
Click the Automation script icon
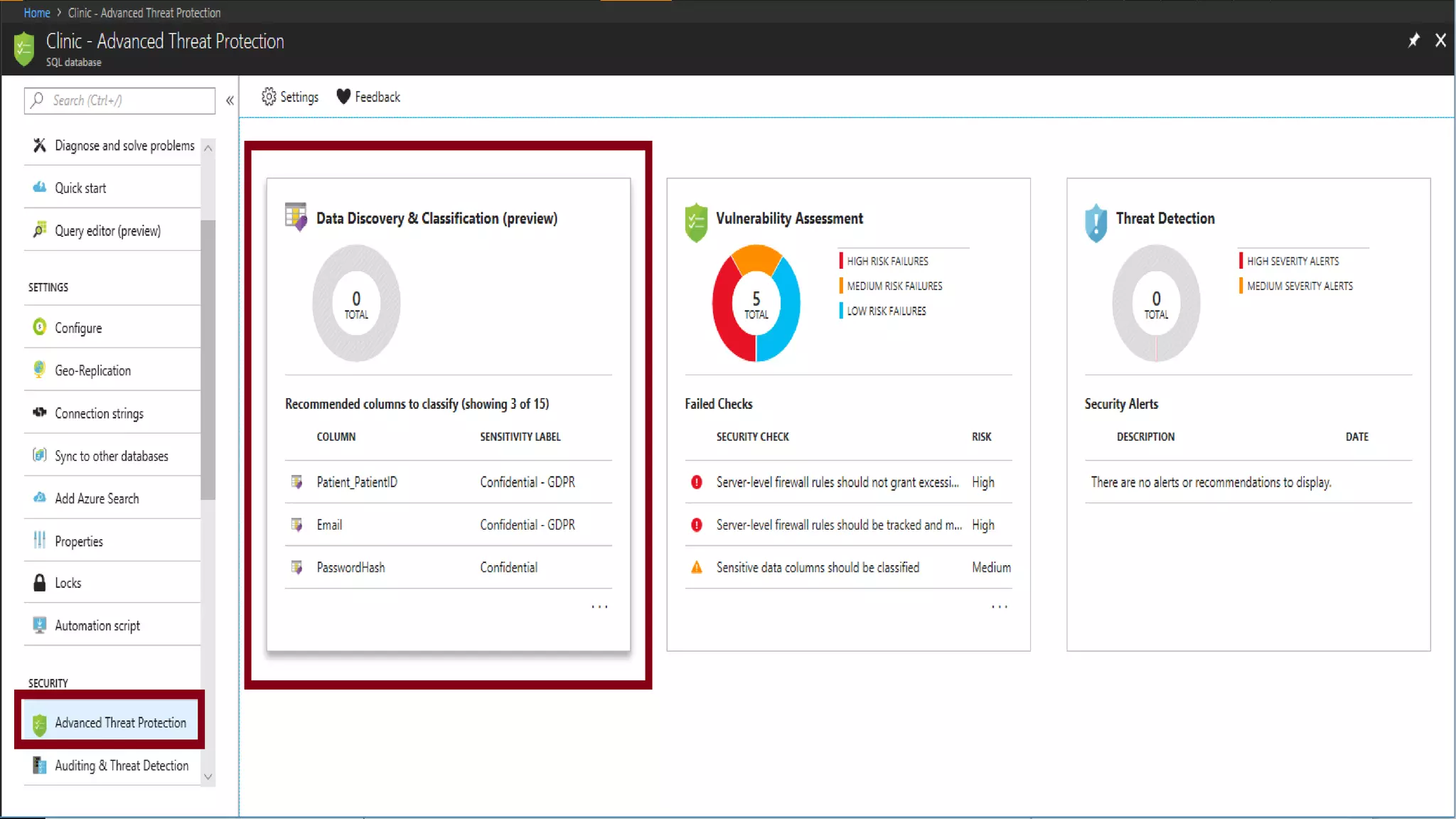click(40, 625)
